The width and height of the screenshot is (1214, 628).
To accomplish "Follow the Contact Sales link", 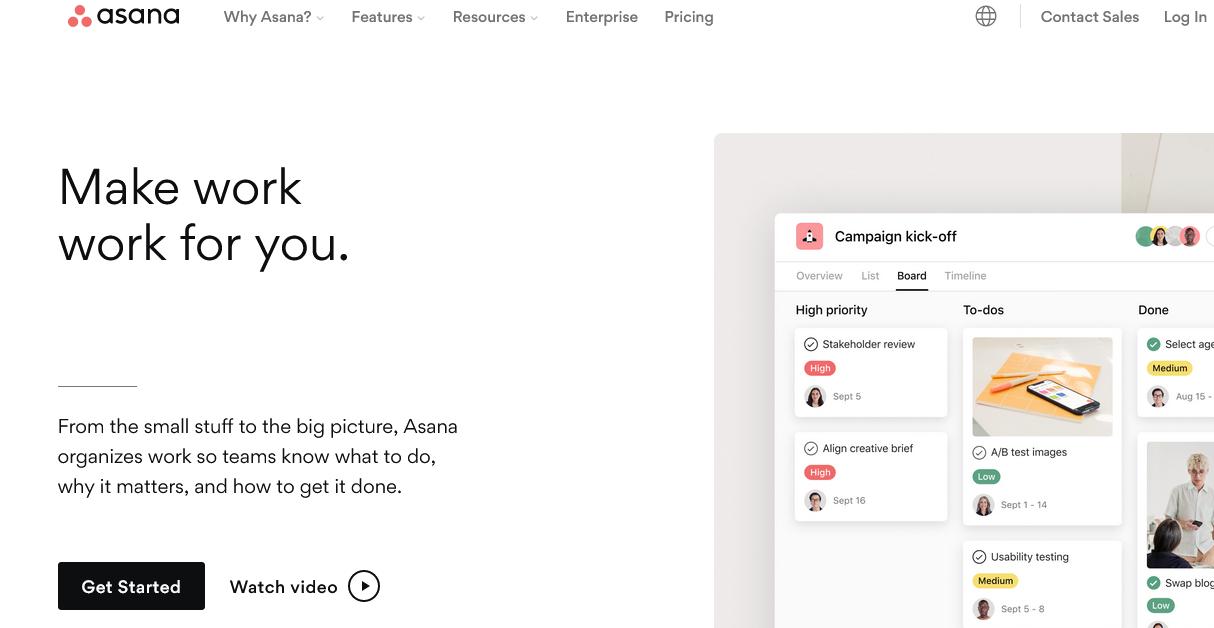I will click(1089, 17).
